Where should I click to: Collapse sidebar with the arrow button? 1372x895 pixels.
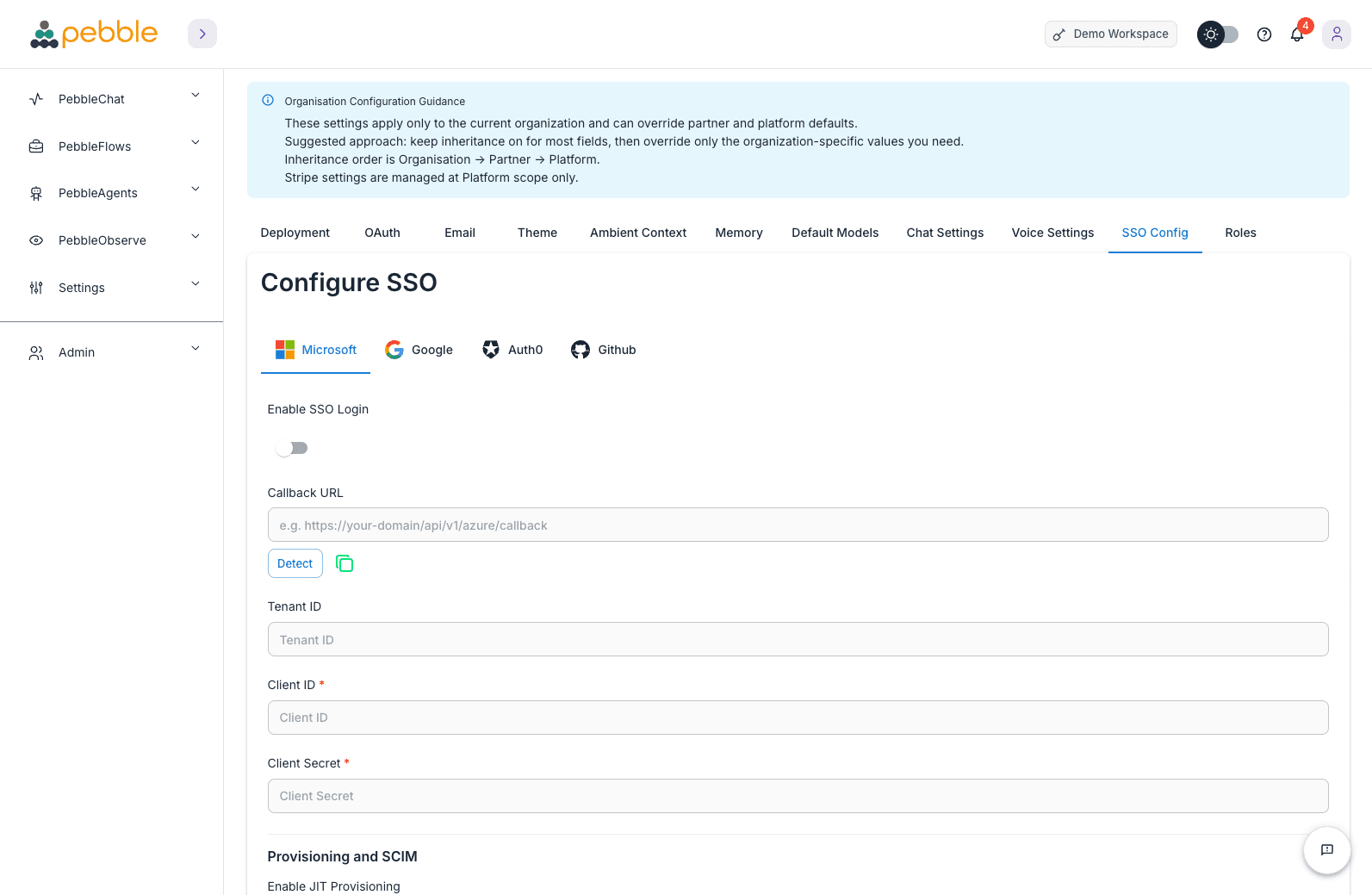[x=202, y=34]
